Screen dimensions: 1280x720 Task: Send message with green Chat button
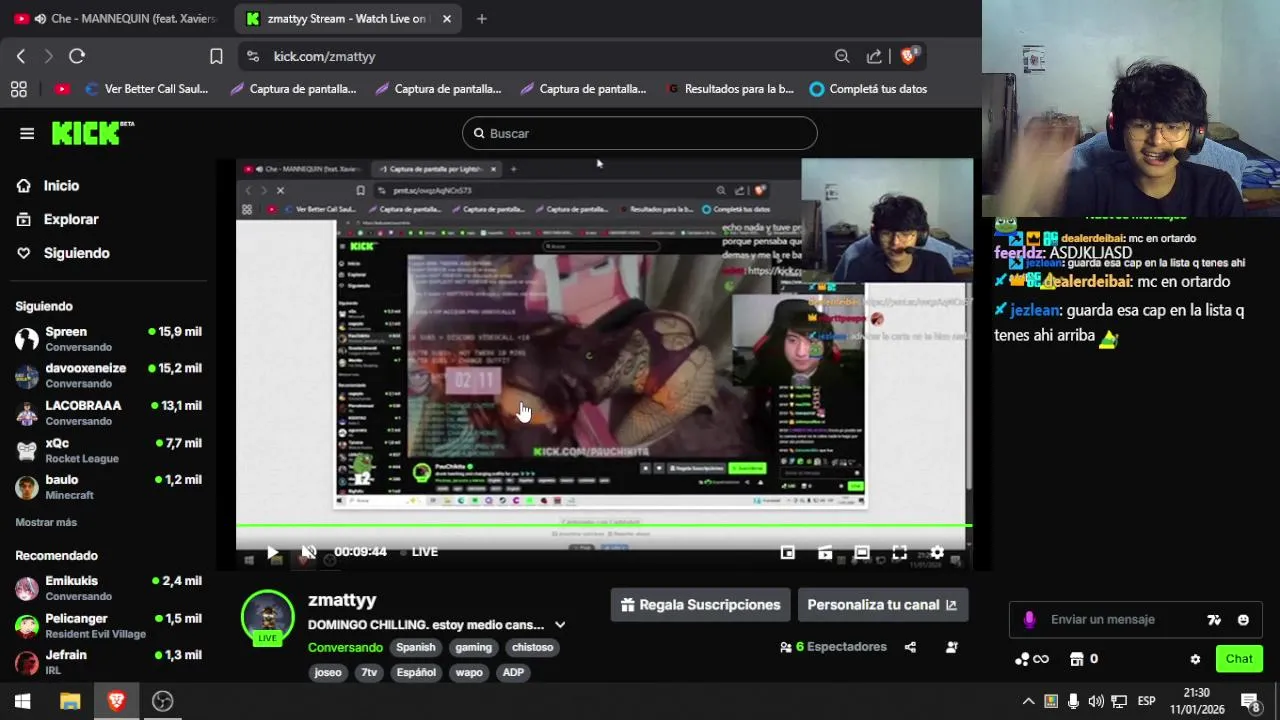click(x=1239, y=659)
